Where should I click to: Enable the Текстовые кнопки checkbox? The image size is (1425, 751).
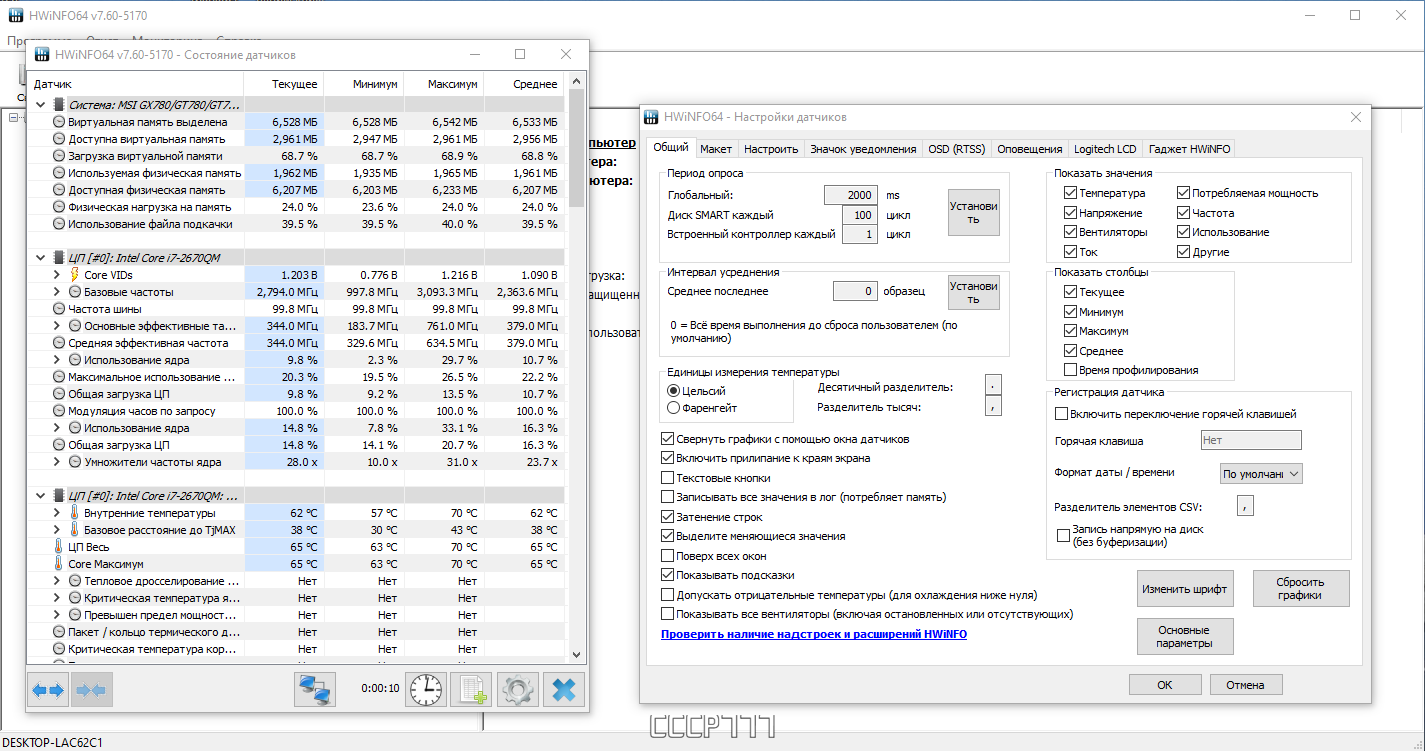(667, 478)
